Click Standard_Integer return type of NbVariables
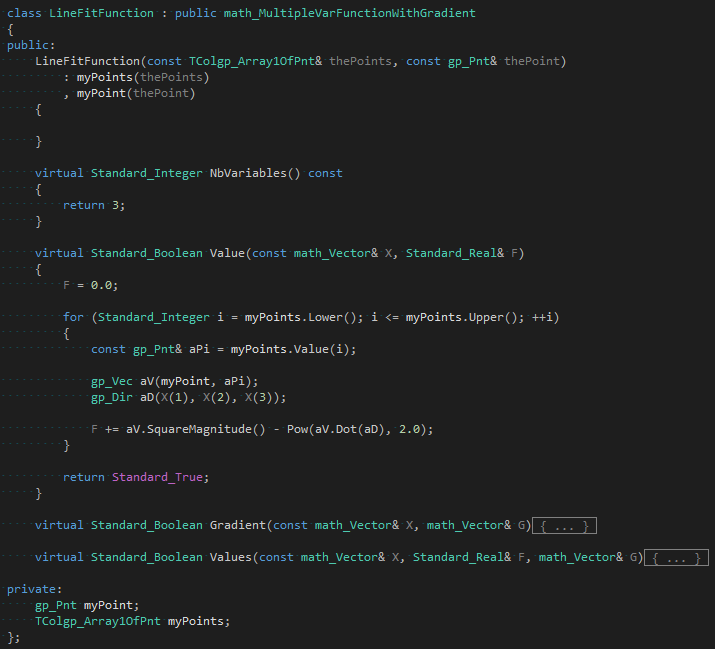The height and width of the screenshot is (649, 715). (x=146, y=173)
